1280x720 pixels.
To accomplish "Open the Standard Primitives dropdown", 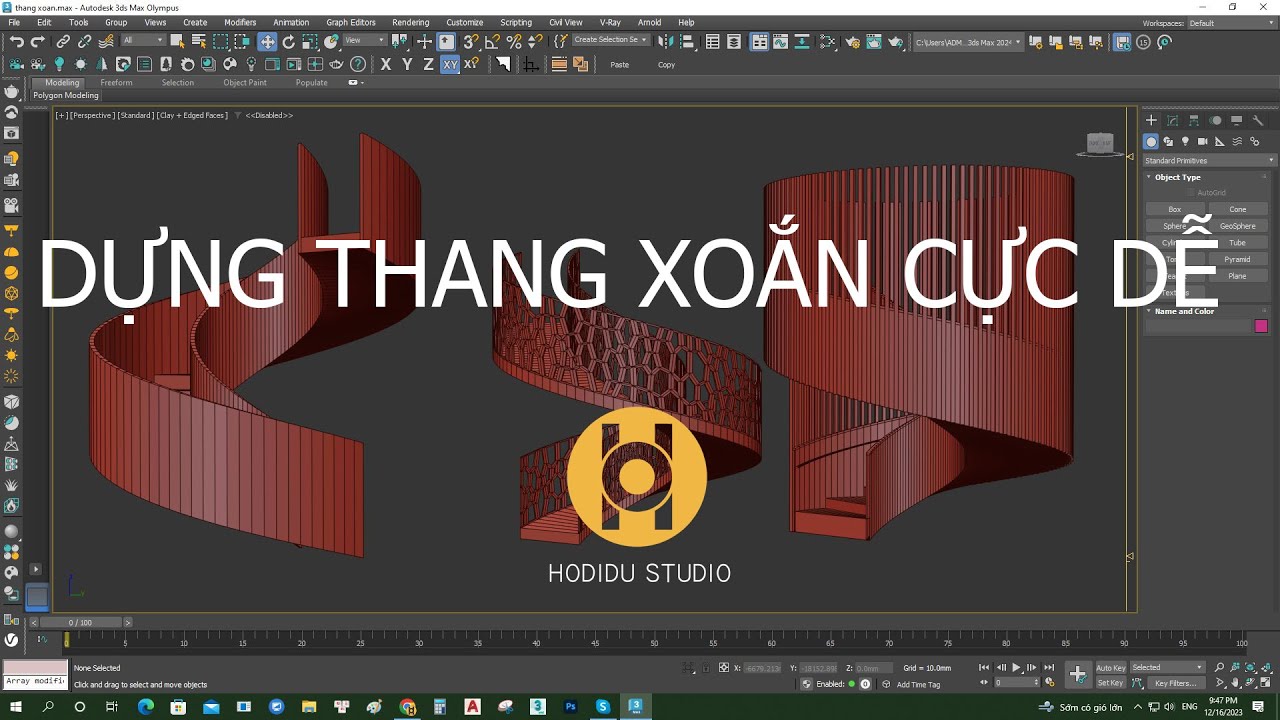I will point(1210,160).
